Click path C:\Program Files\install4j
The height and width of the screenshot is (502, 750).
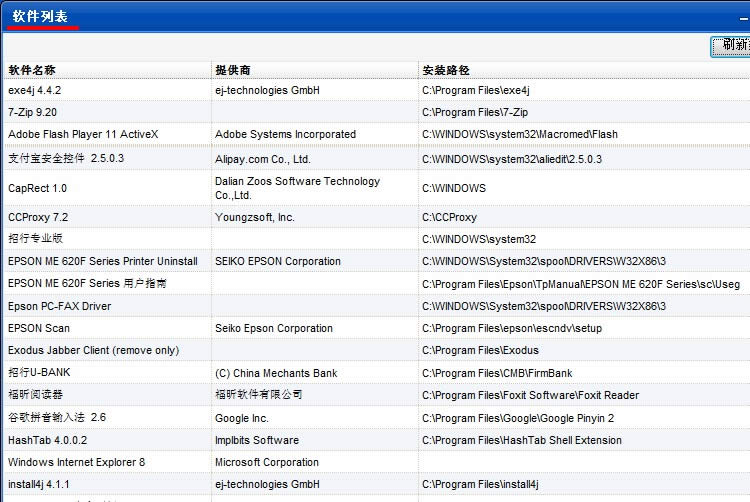tap(480, 484)
